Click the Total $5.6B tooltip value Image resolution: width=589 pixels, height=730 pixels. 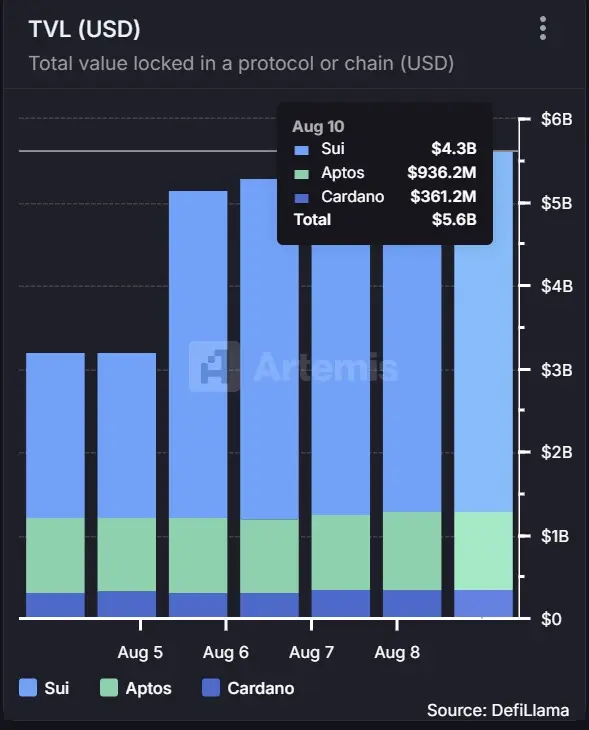[454, 219]
